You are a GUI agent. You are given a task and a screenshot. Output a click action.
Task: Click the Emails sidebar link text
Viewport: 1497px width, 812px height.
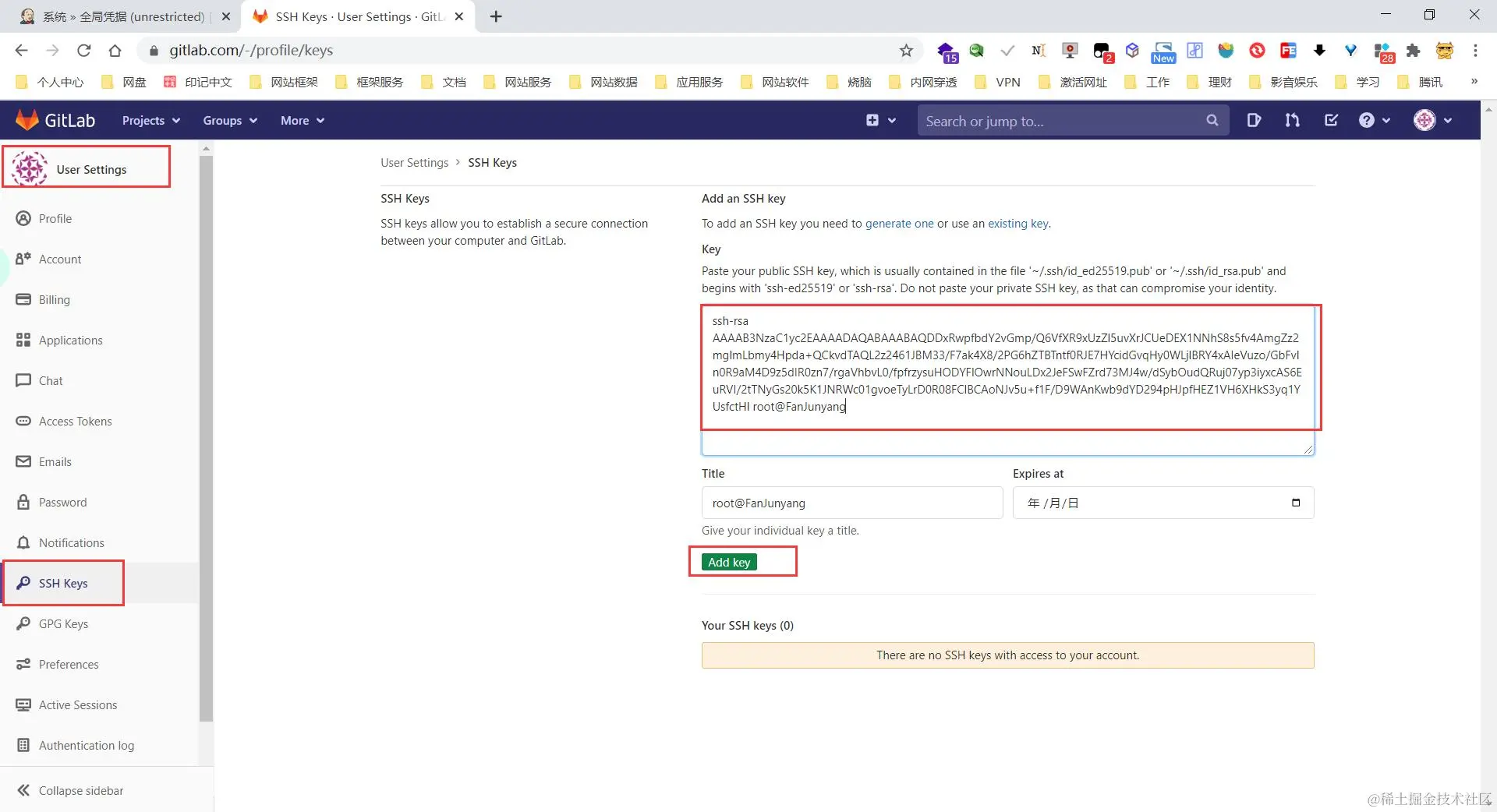click(55, 462)
